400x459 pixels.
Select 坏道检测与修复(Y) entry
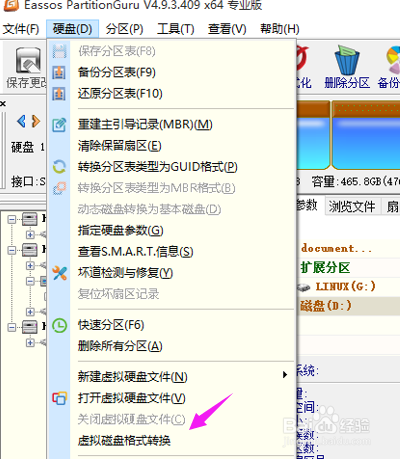[125, 273]
